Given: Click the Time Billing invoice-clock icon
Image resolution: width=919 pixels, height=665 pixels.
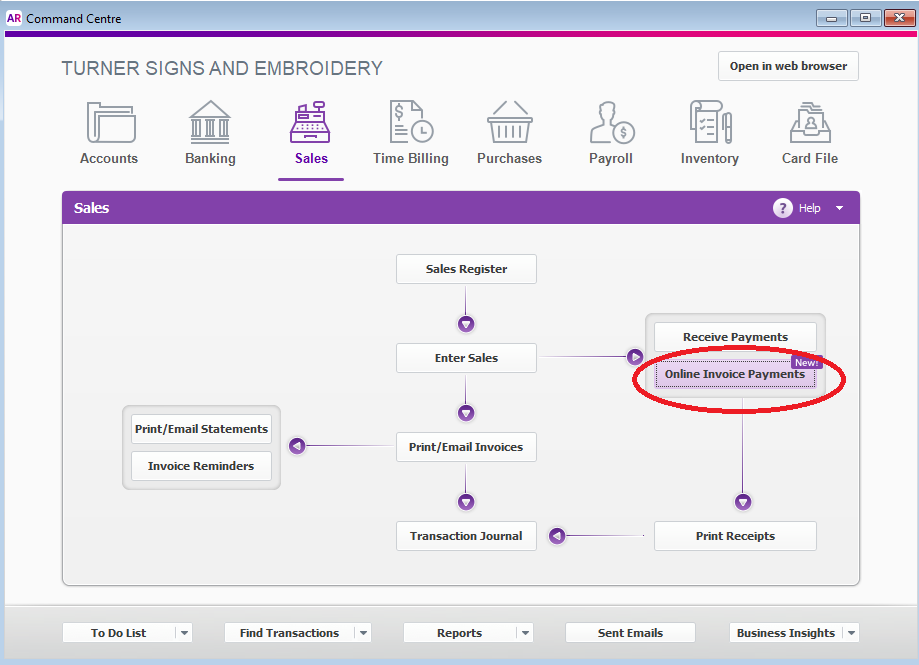Looking at the screenshot, I should (x=410, y=123).
